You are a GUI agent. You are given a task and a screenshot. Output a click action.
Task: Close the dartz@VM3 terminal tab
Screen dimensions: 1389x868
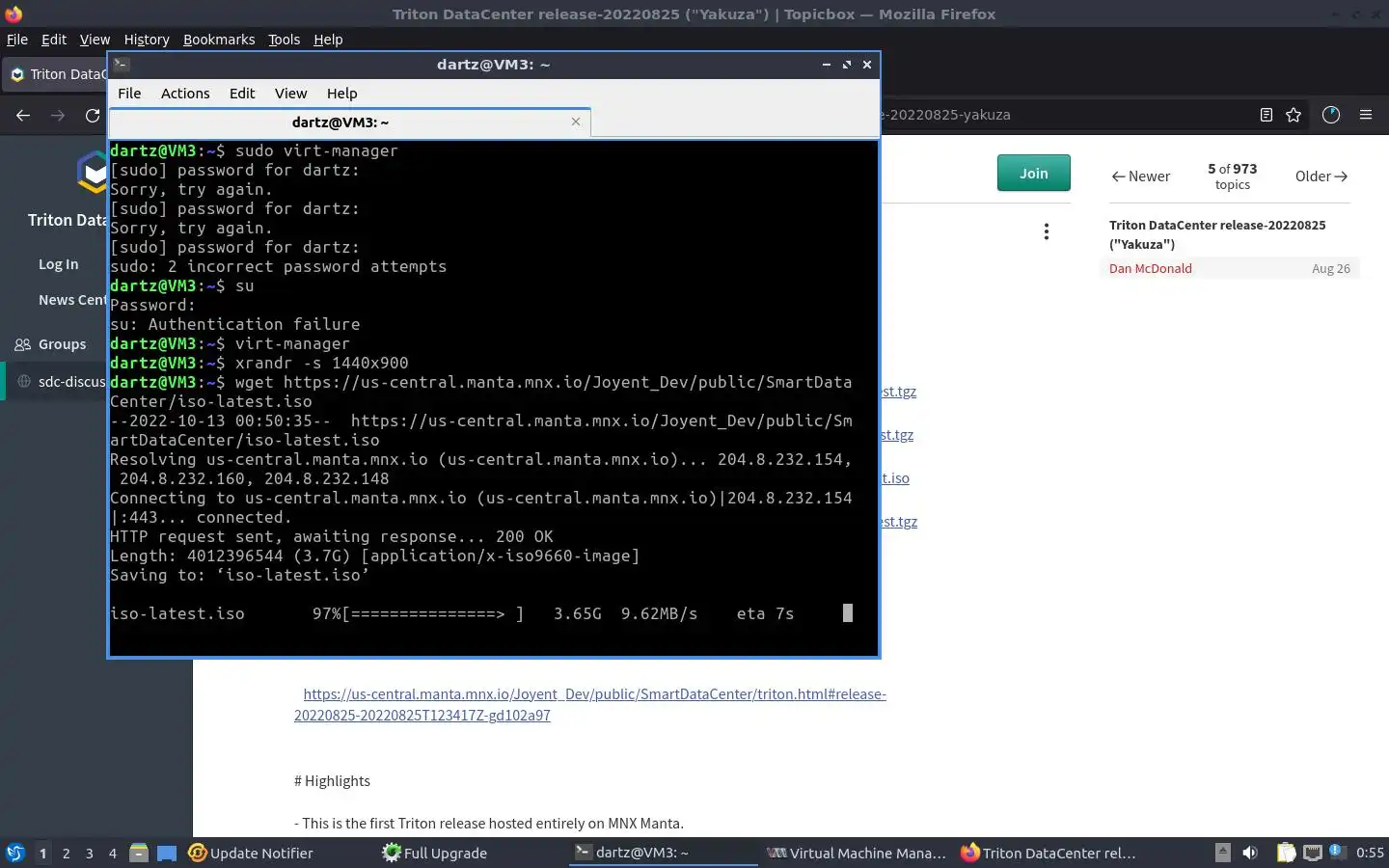[x=576, y=122]
